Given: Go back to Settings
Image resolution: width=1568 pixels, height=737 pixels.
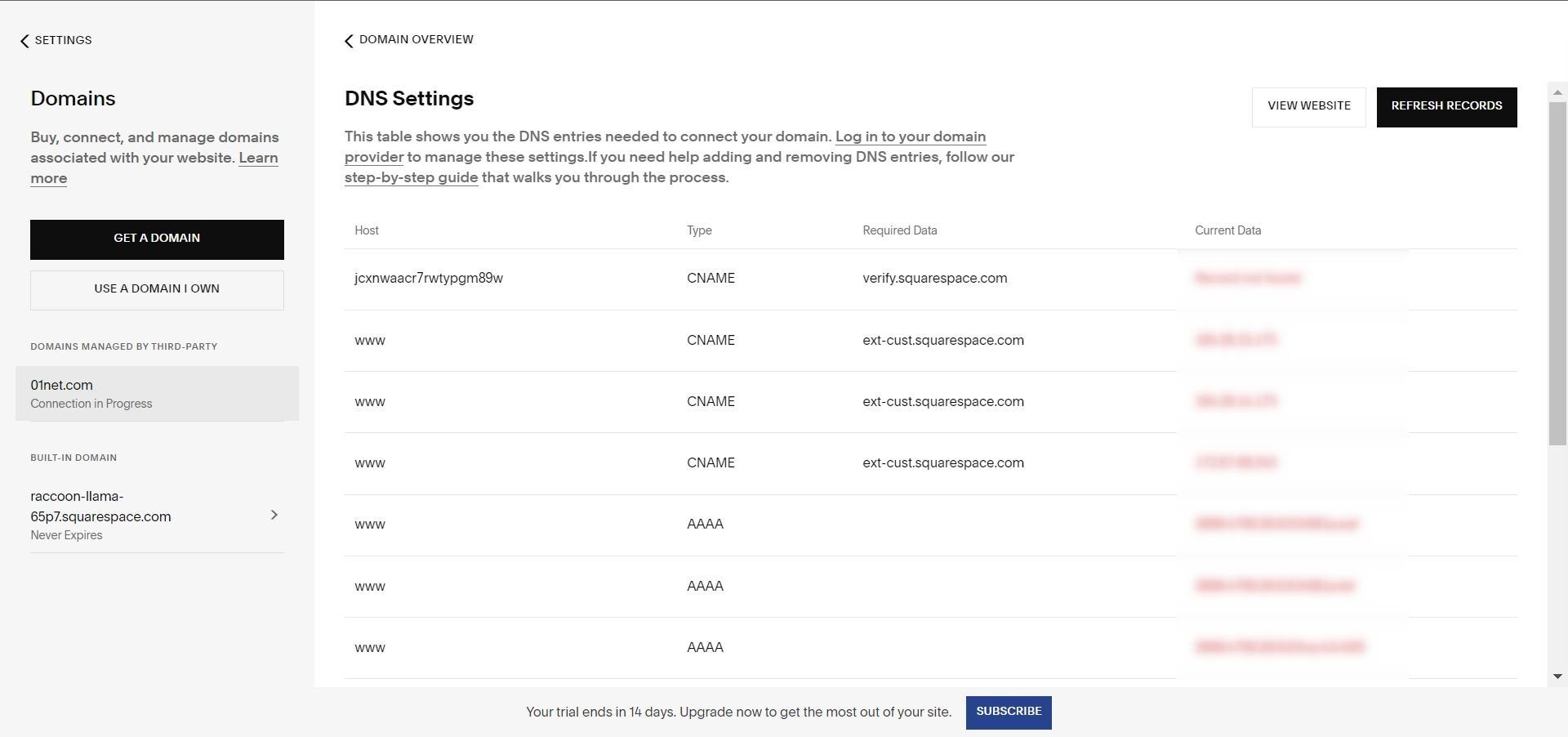Looking at the screenshot, I should point(56,40).
